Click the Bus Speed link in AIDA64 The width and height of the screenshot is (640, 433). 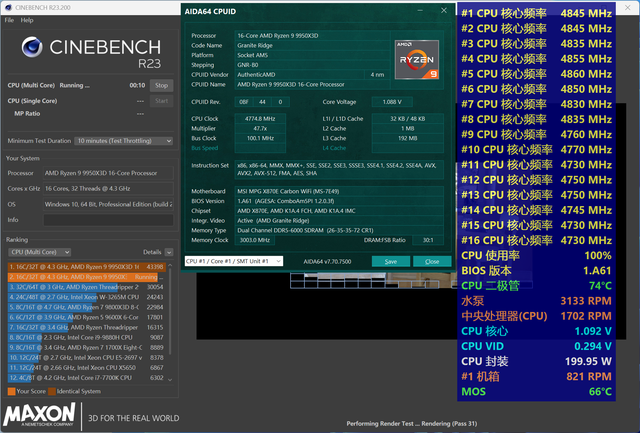point(205,148)
